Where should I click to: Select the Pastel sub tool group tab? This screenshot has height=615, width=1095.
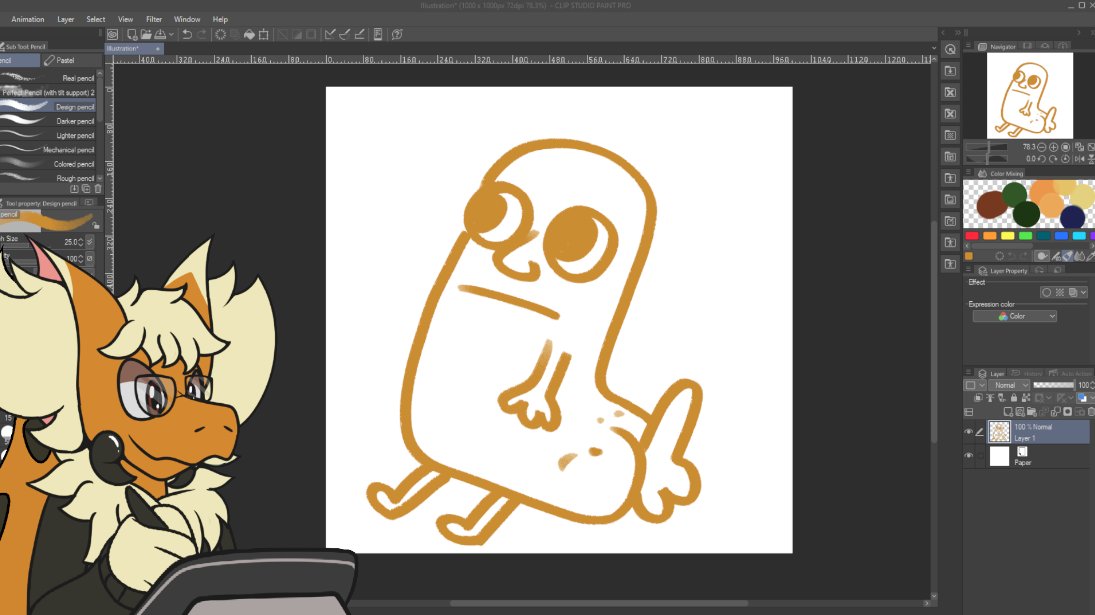point(70,61)
